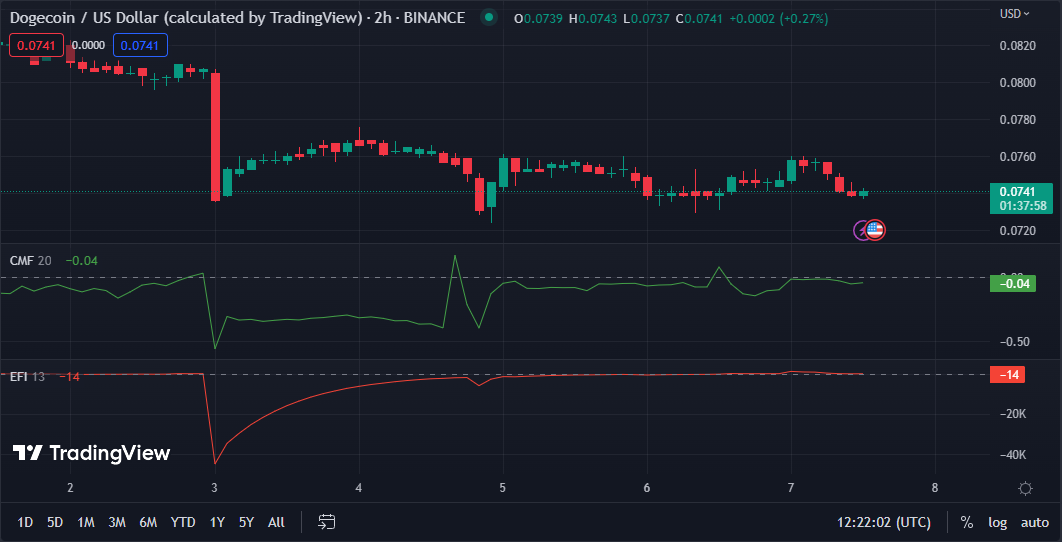Open the date range calendar icon
Viewport: 1062px width, 542px height.
pos(327,522)
